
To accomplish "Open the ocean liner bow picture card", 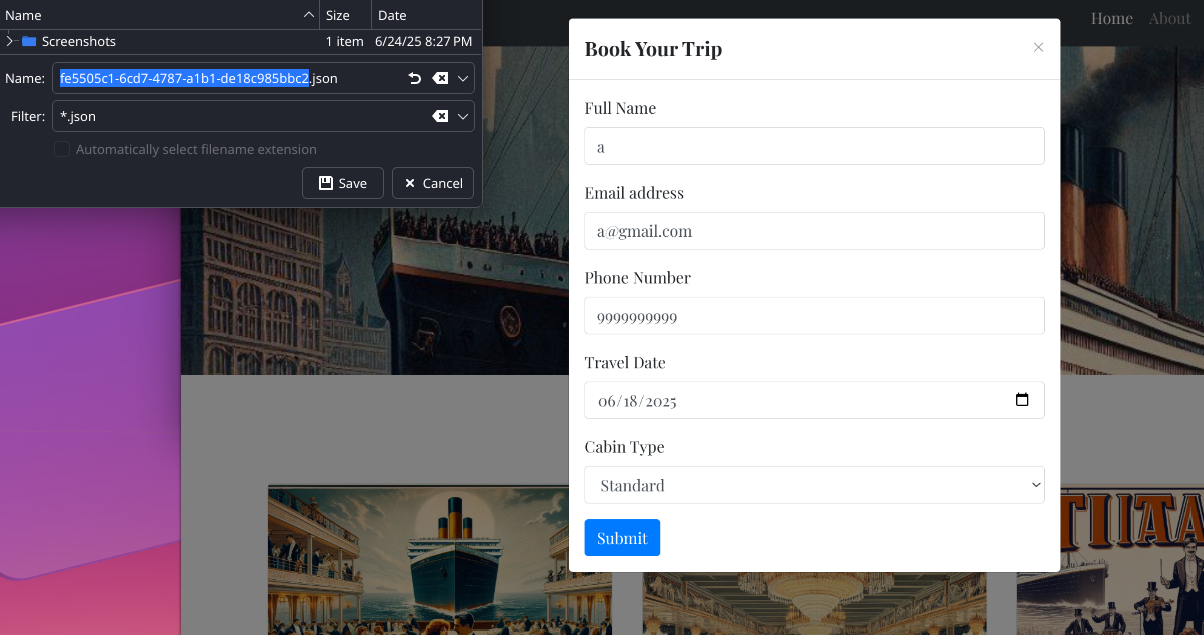I will click(x=440, y=560).
